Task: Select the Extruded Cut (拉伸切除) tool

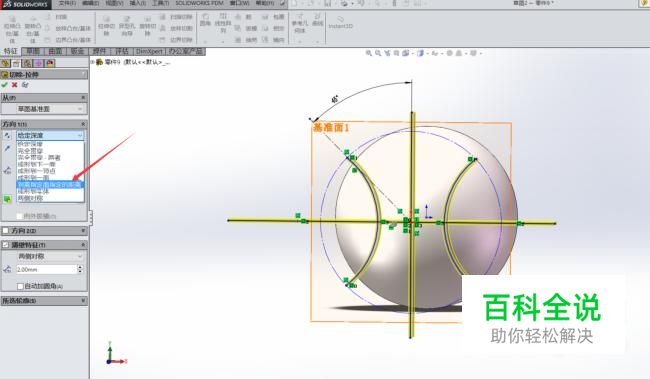Action: (x=106, y=26)
